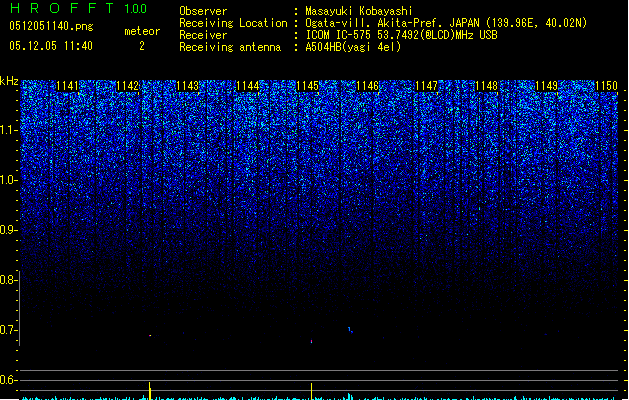Click the 1.0 kHz axis tick label
629x400 pixels.
[x=8, y=180]
